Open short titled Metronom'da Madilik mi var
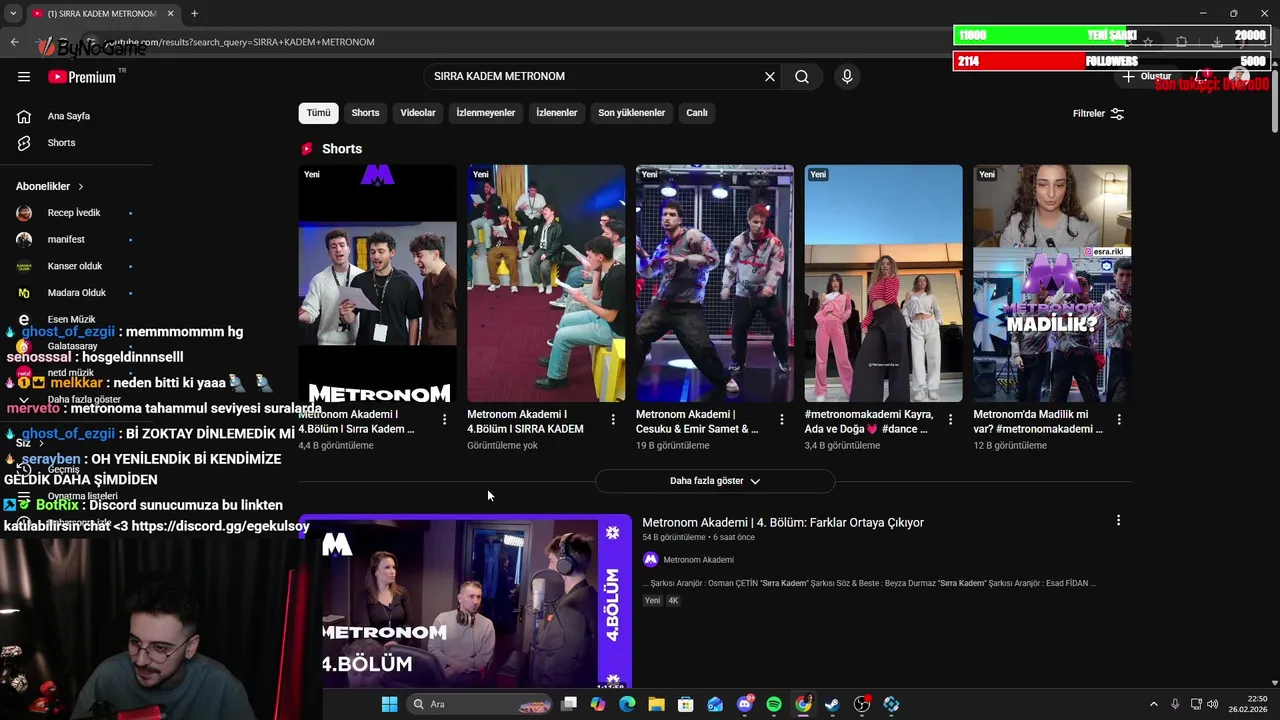Image resolution: width=1280 pixels, height=720 pixels. [1039, 421]
